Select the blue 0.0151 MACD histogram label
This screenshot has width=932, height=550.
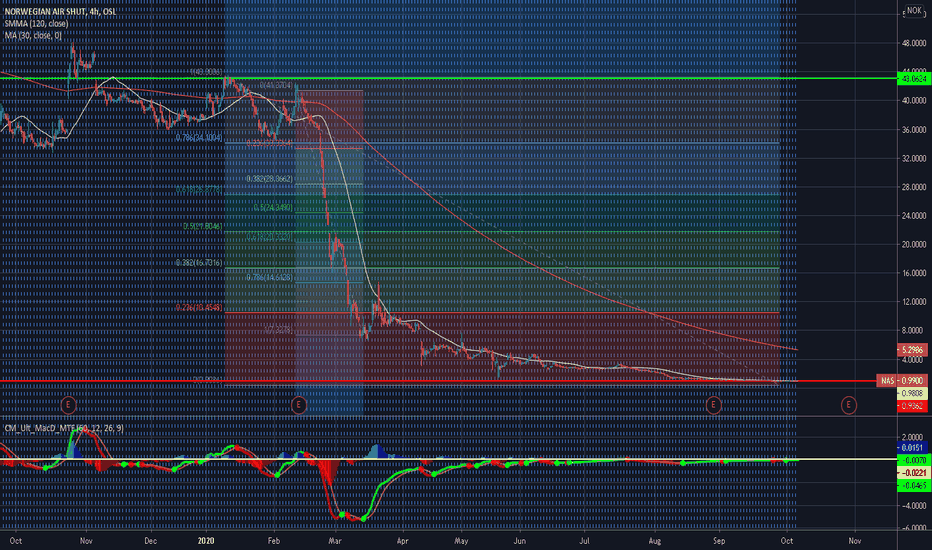[912, 447]
